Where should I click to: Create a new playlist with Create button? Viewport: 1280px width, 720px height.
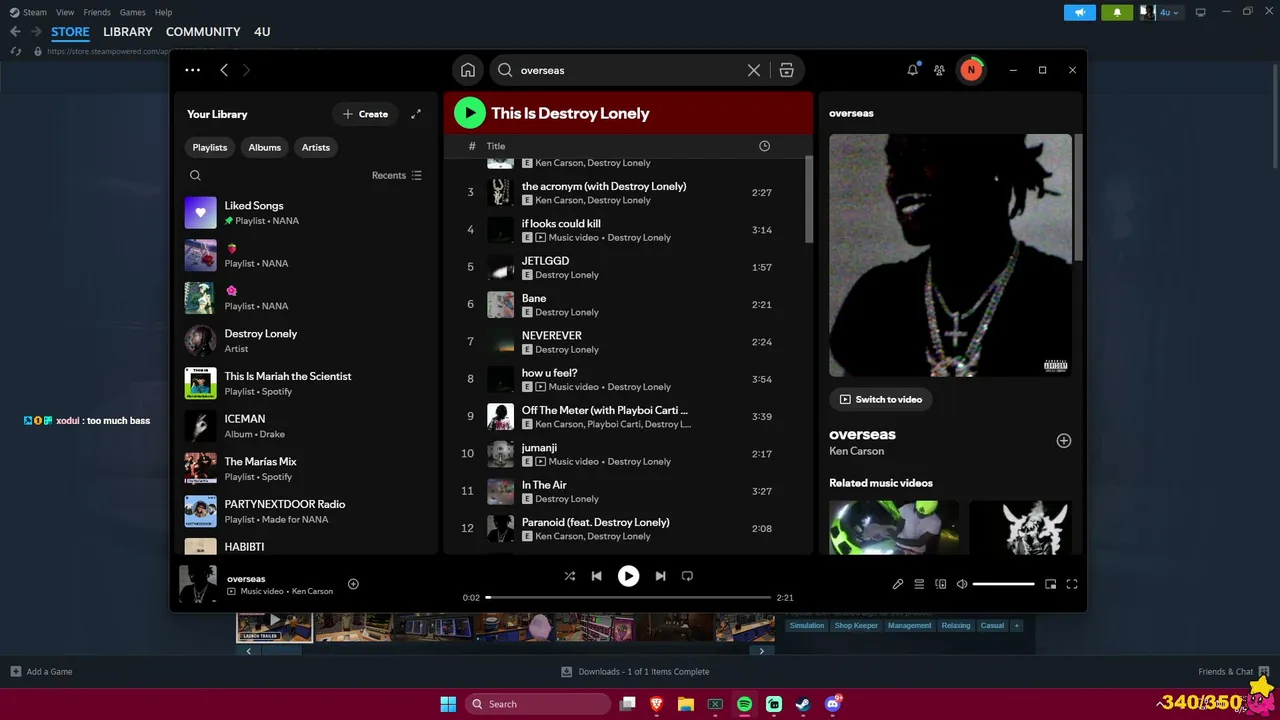[x=365, y=114]
